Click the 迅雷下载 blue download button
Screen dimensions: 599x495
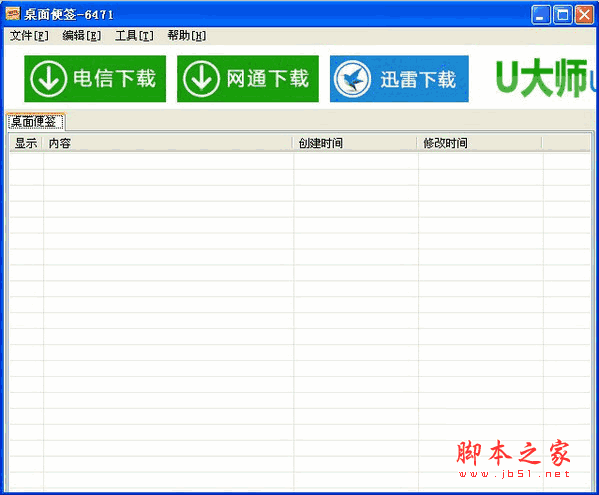[x=399, y=79]
